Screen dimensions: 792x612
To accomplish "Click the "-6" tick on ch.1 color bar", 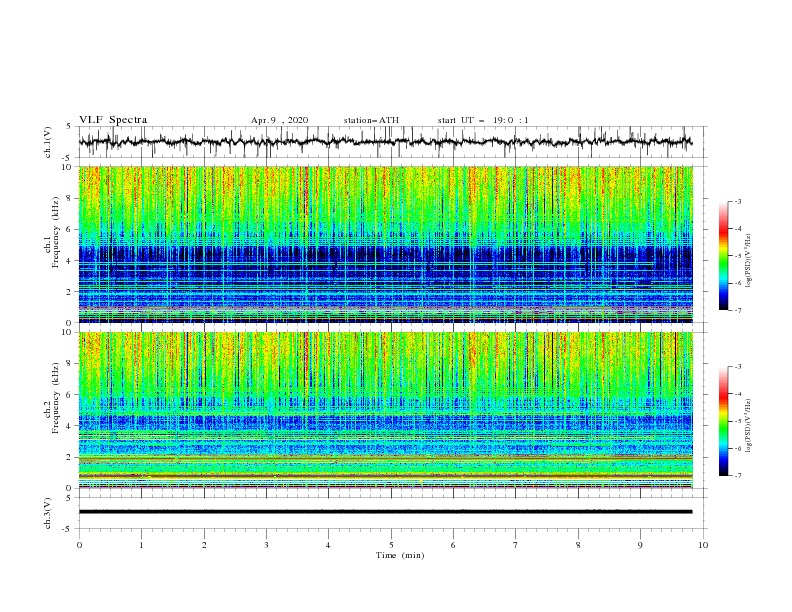I will (737, 283).
